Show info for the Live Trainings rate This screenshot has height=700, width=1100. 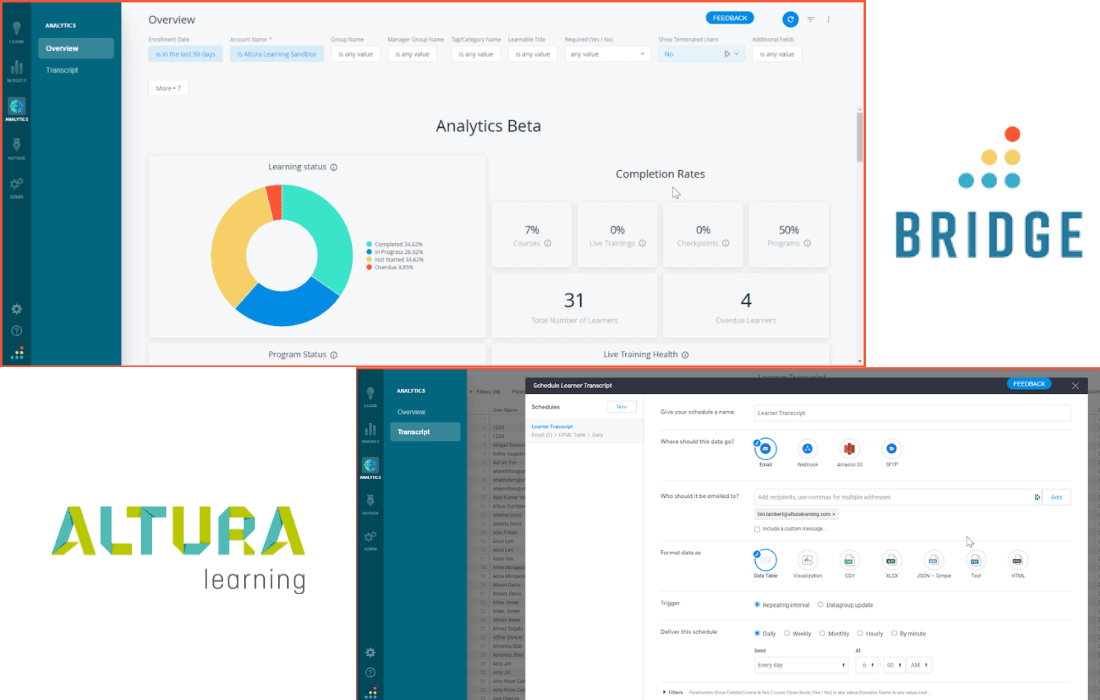coord(642,243)
